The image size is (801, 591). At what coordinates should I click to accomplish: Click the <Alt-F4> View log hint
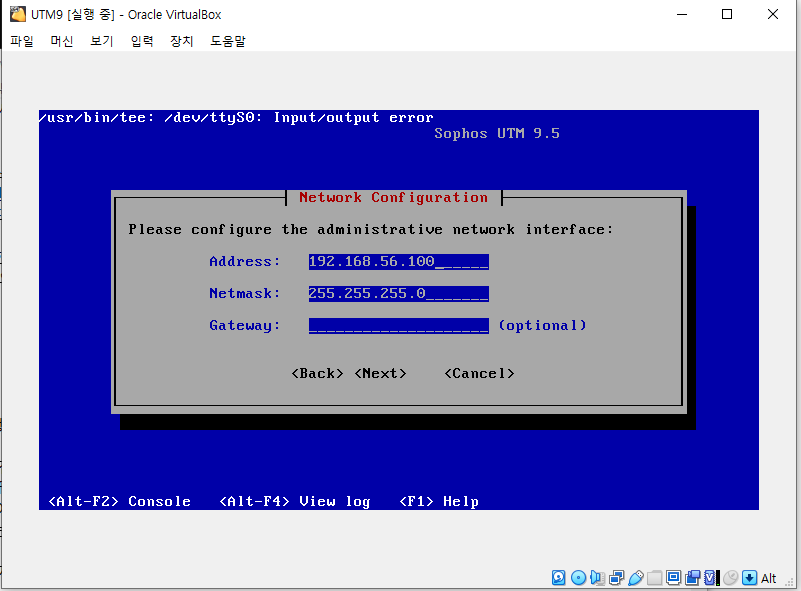click(x=295, y=502)
